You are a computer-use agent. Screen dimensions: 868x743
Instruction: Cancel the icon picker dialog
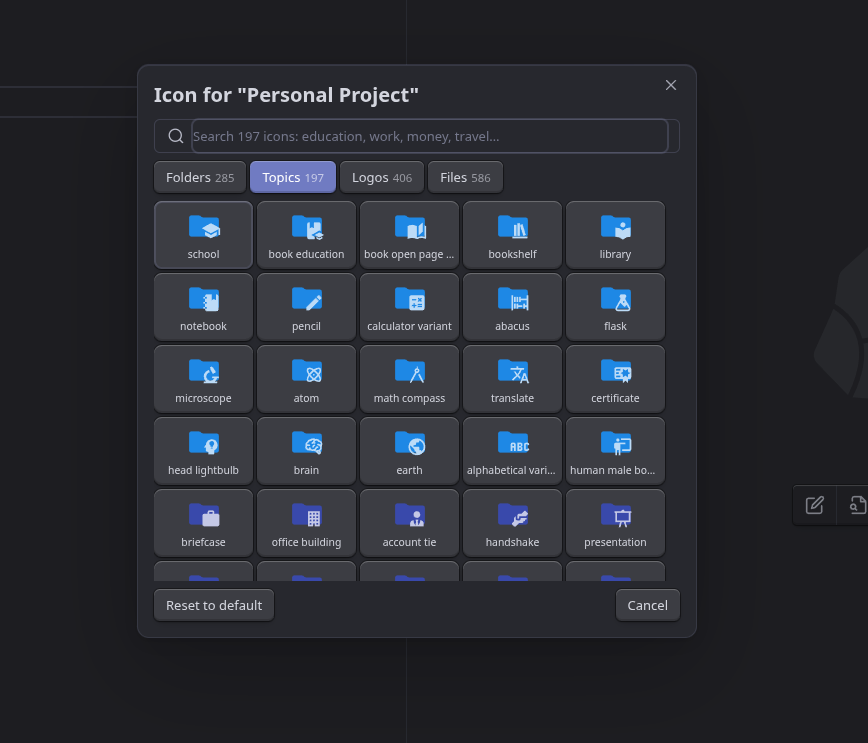[x=648, y=605]
